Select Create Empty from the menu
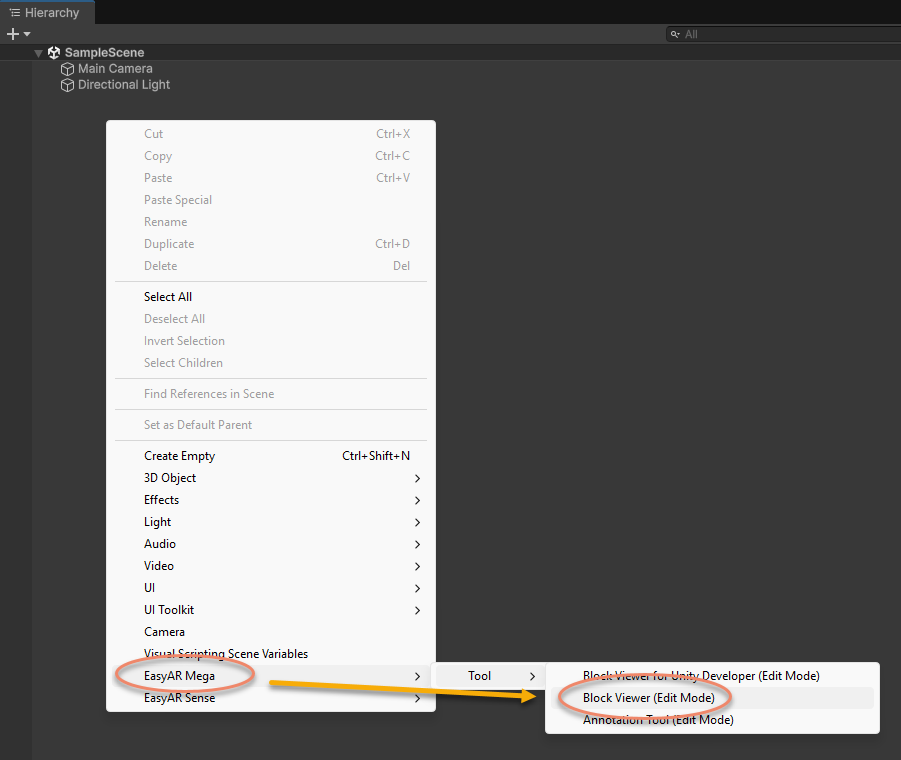This screenshot has height=760, width=901. tap(177, 455)
